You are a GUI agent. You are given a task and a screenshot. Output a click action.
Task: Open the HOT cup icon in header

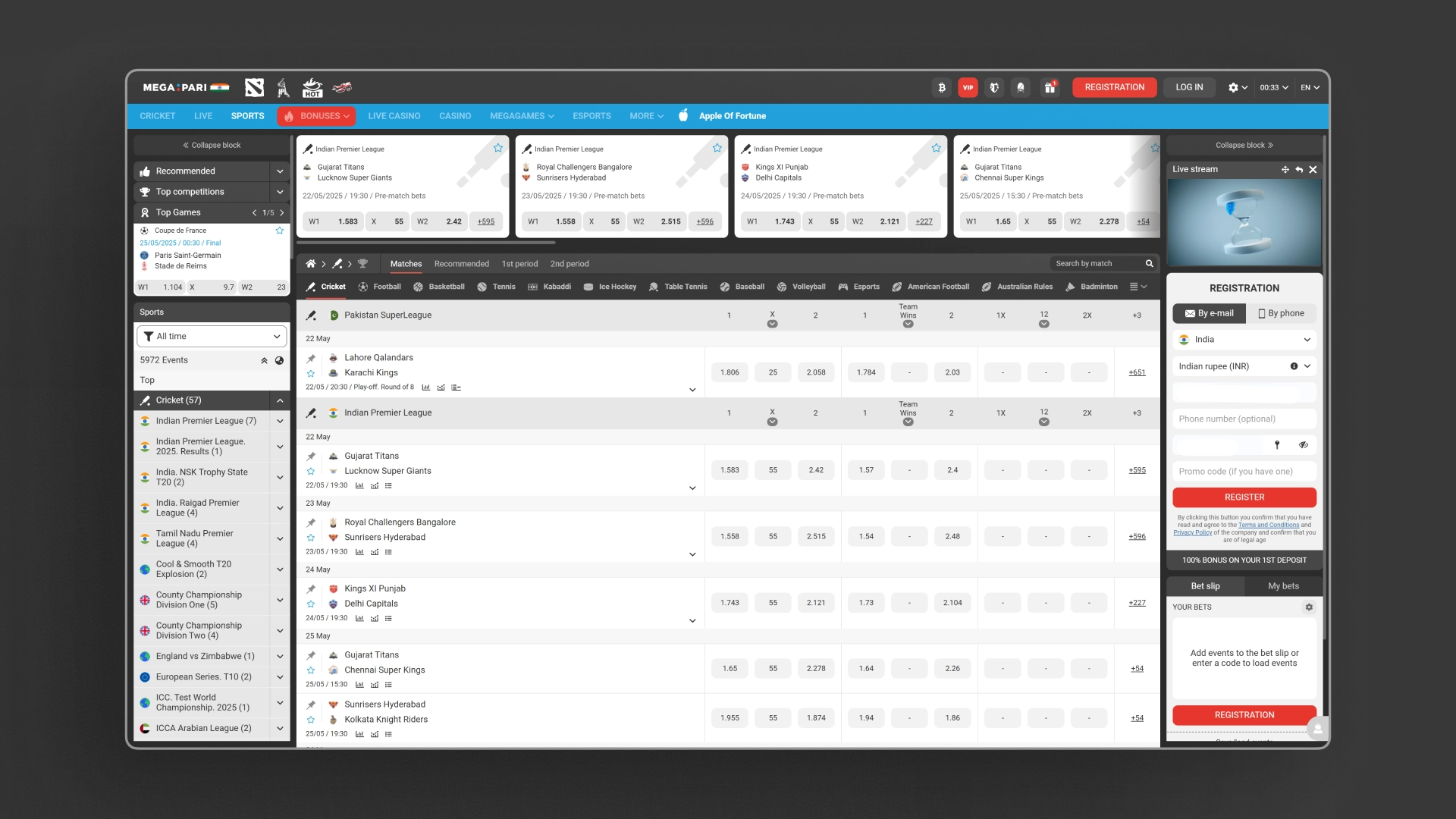[312, 88]
